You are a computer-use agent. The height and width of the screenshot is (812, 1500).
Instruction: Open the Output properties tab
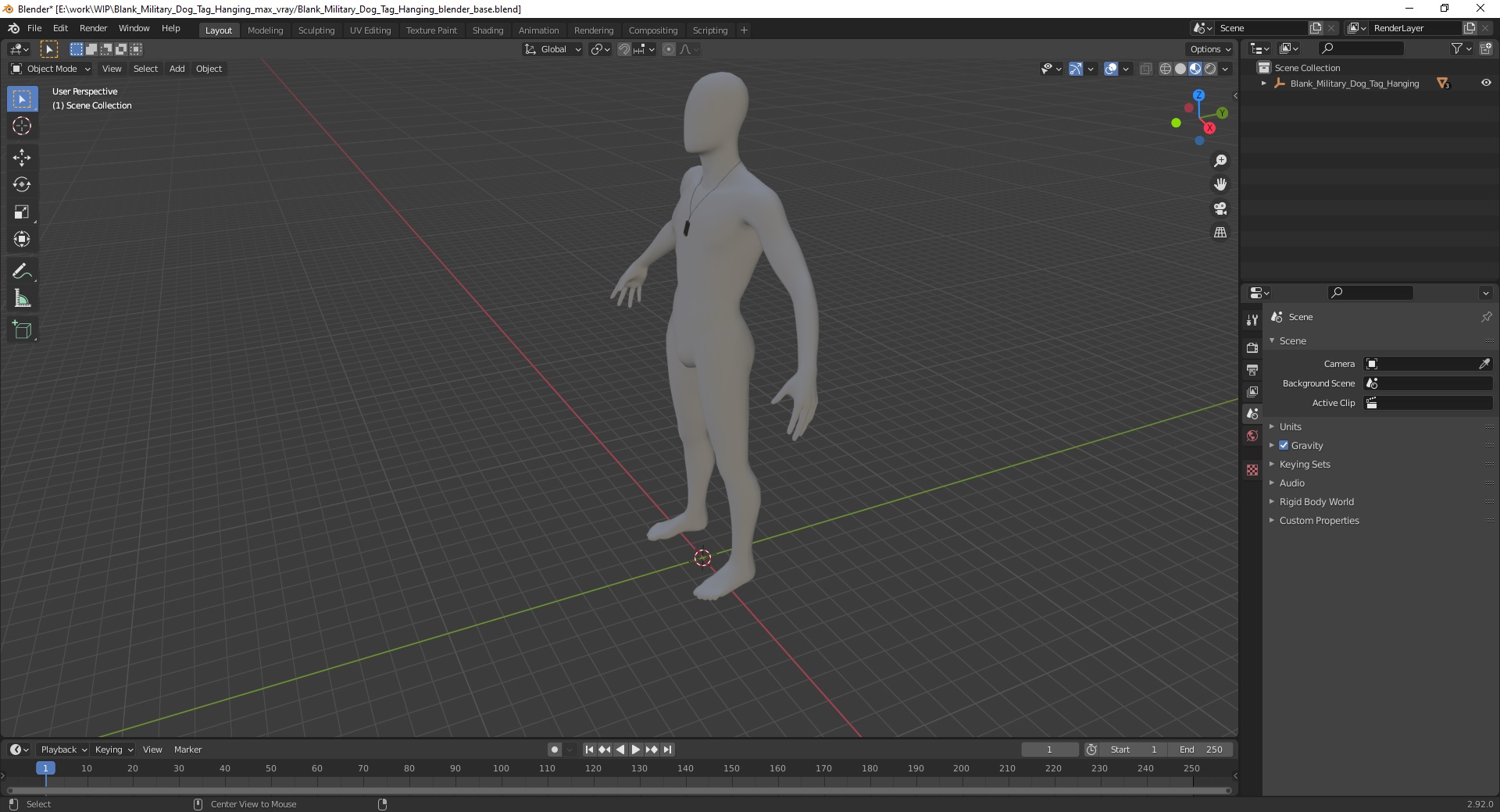(1252, 369)
